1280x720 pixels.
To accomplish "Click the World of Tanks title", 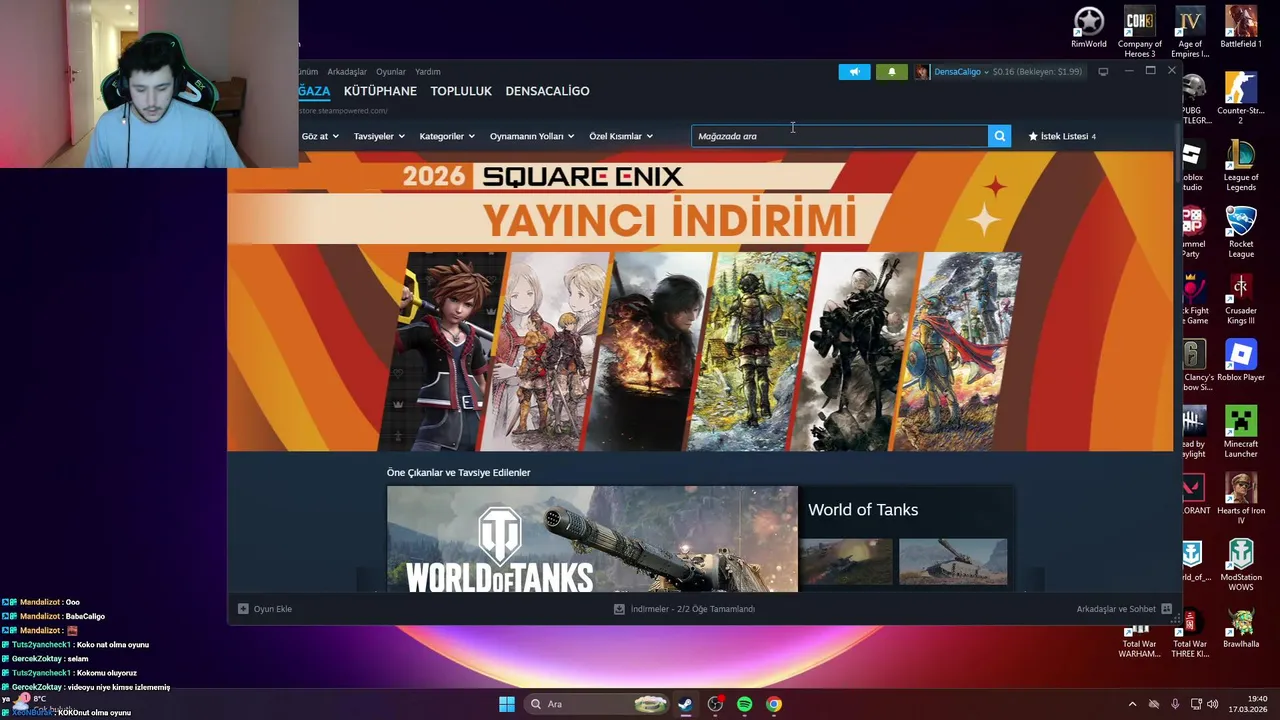I will pos(863,510).
